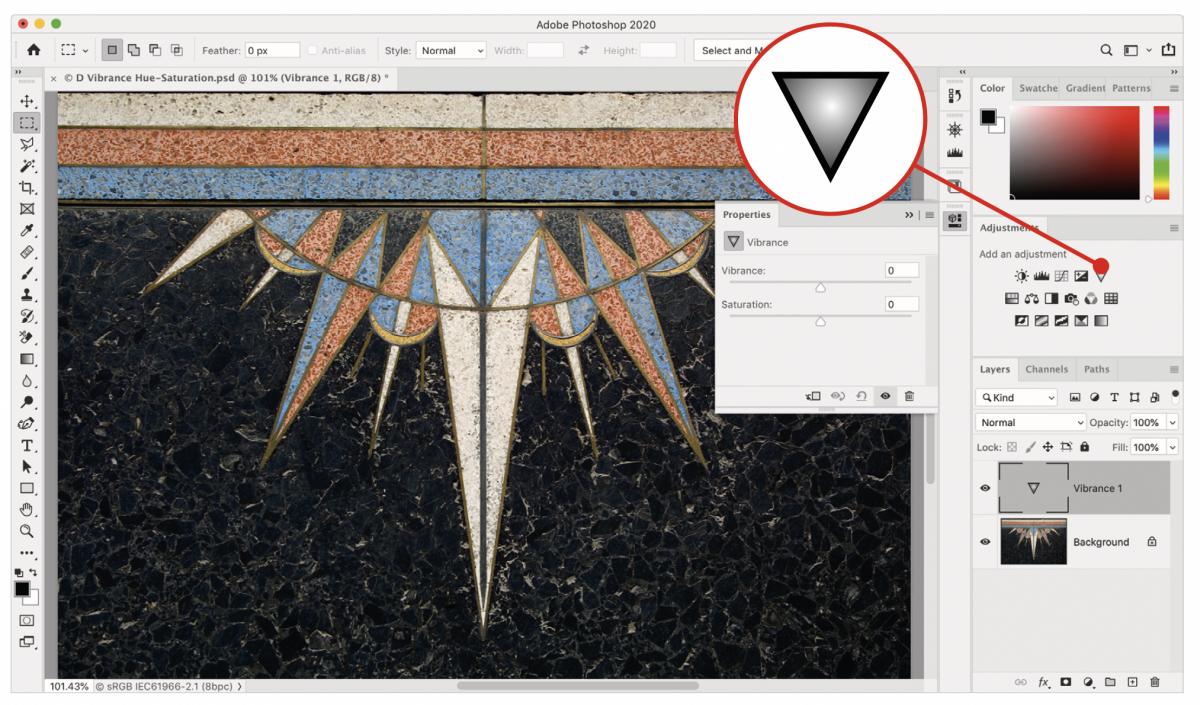Select the Horizontal Type tool
This screenshot has width=1200, height=705.
pyautogui.click(x=27, y=446)
